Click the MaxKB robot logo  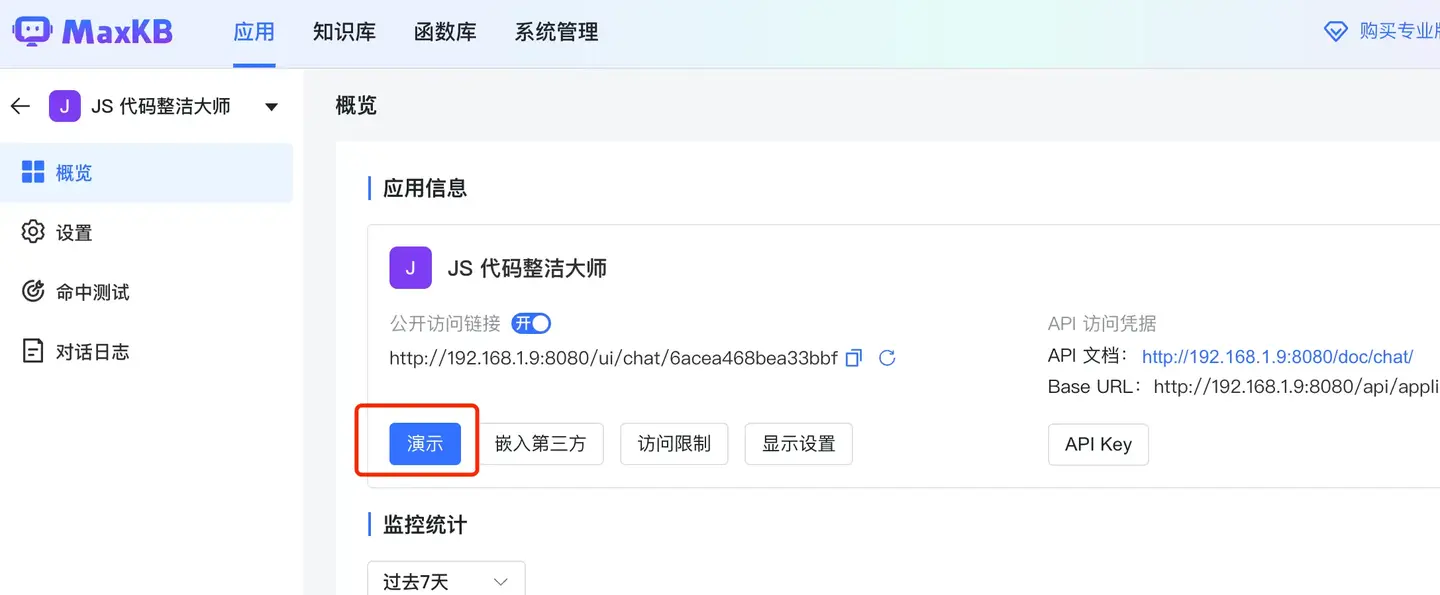pos(33,31)
